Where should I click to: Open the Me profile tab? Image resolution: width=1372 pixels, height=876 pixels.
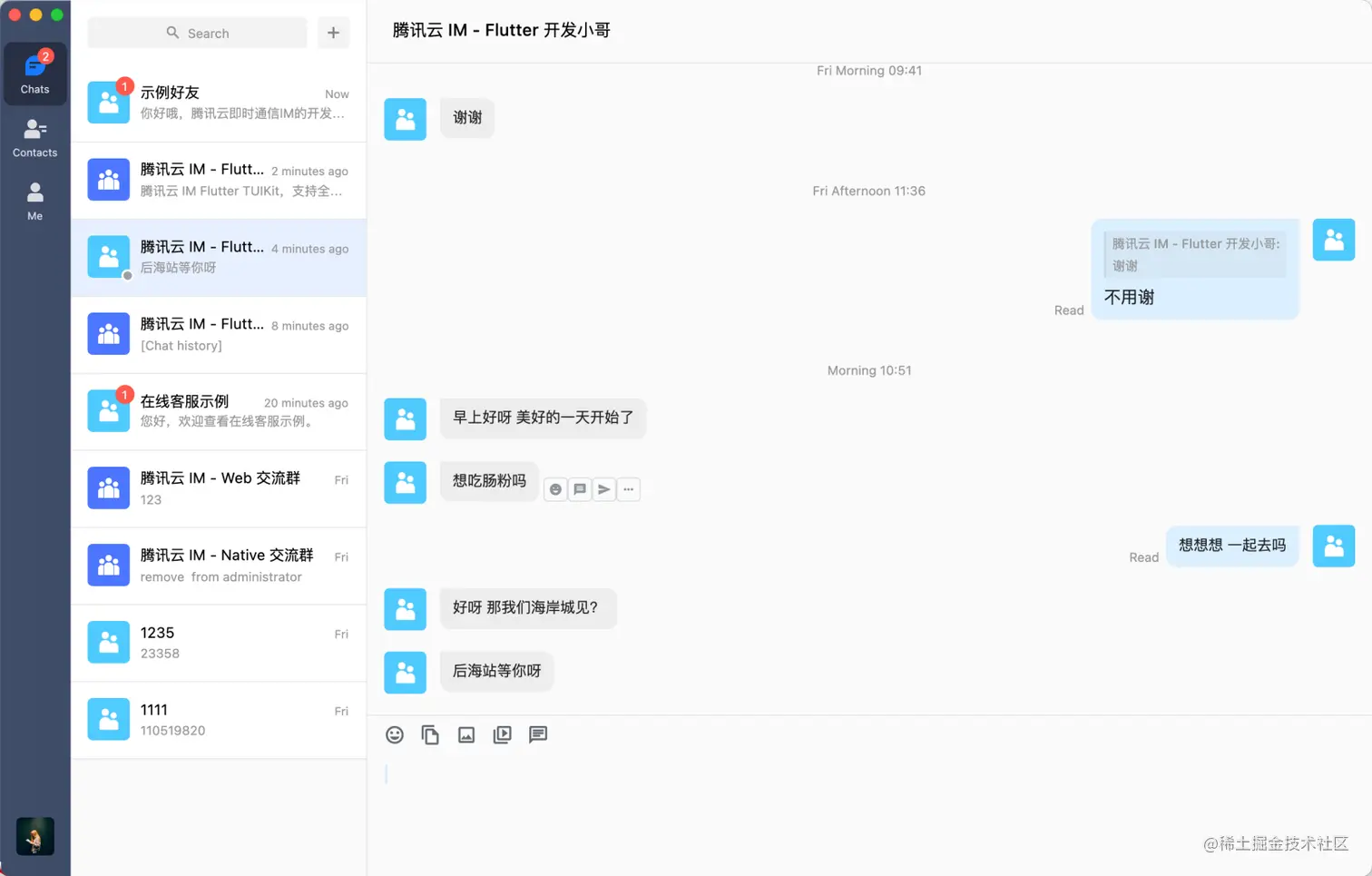[x=34, y=202]
